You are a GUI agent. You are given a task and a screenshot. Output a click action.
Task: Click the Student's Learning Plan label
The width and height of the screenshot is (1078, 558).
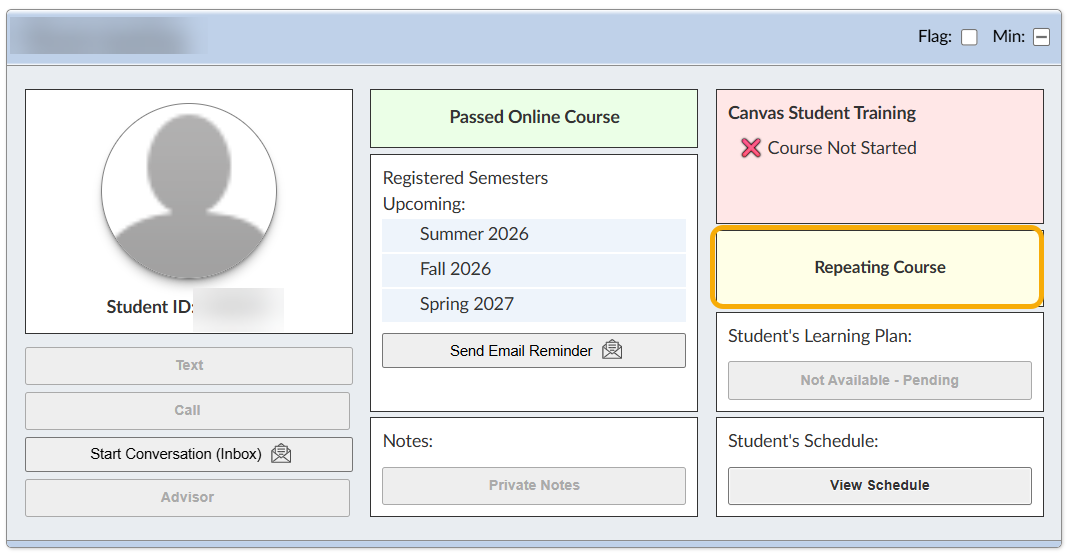[x=820, y=336]
